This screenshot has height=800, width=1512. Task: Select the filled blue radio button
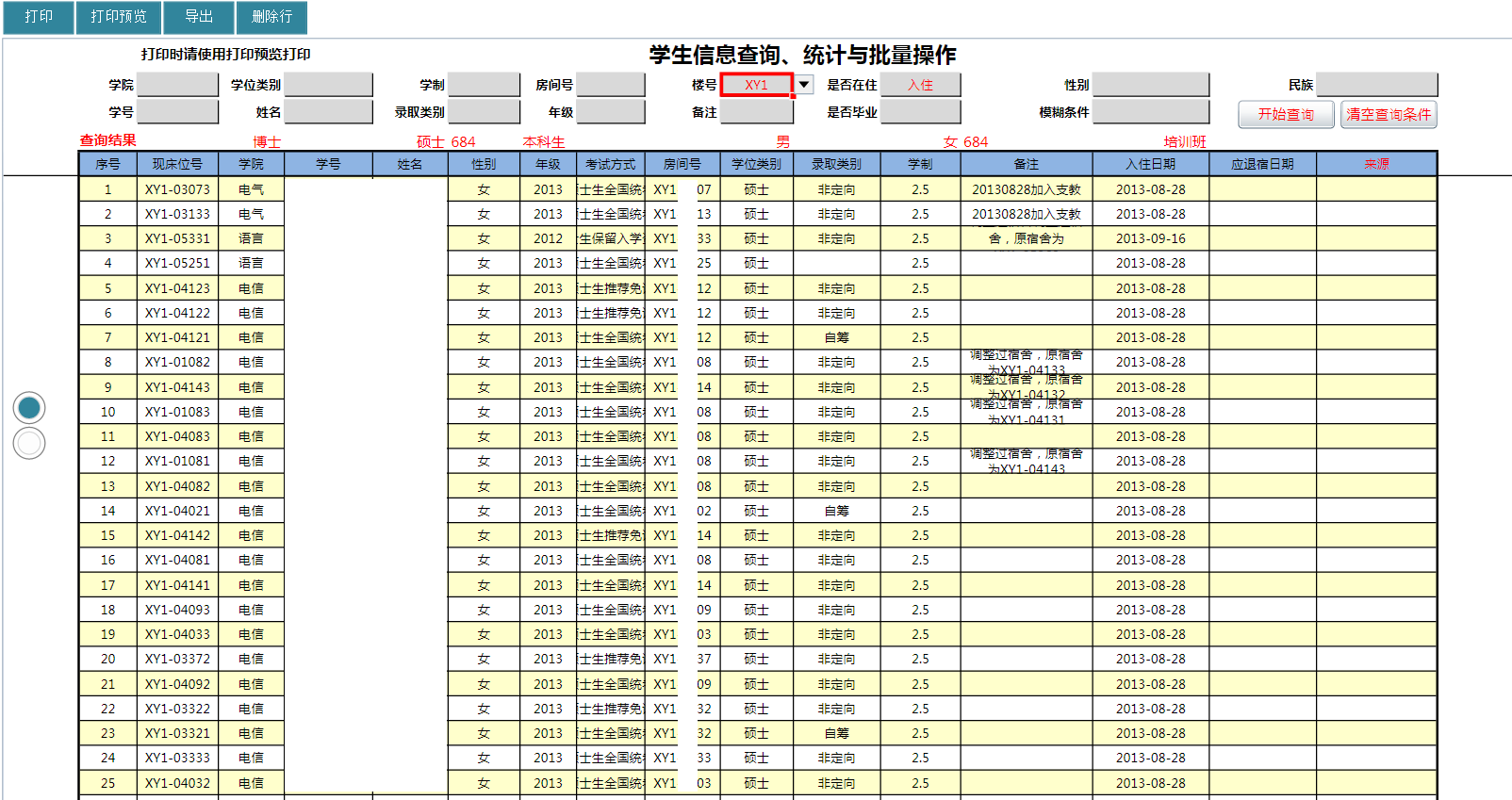tap(29, 407)
